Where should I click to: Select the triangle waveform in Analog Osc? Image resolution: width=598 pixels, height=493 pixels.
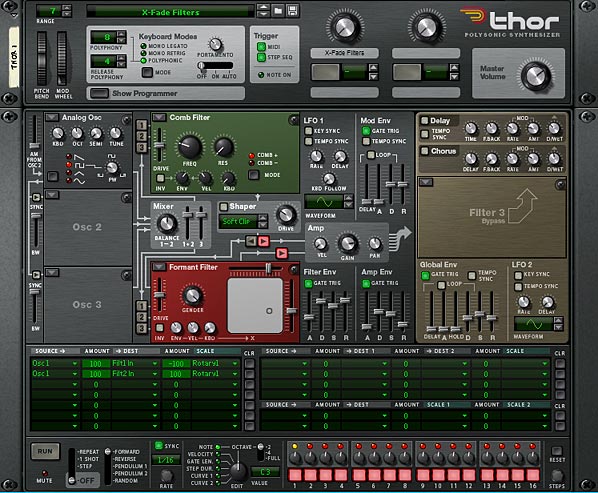(x=69, y=173)
